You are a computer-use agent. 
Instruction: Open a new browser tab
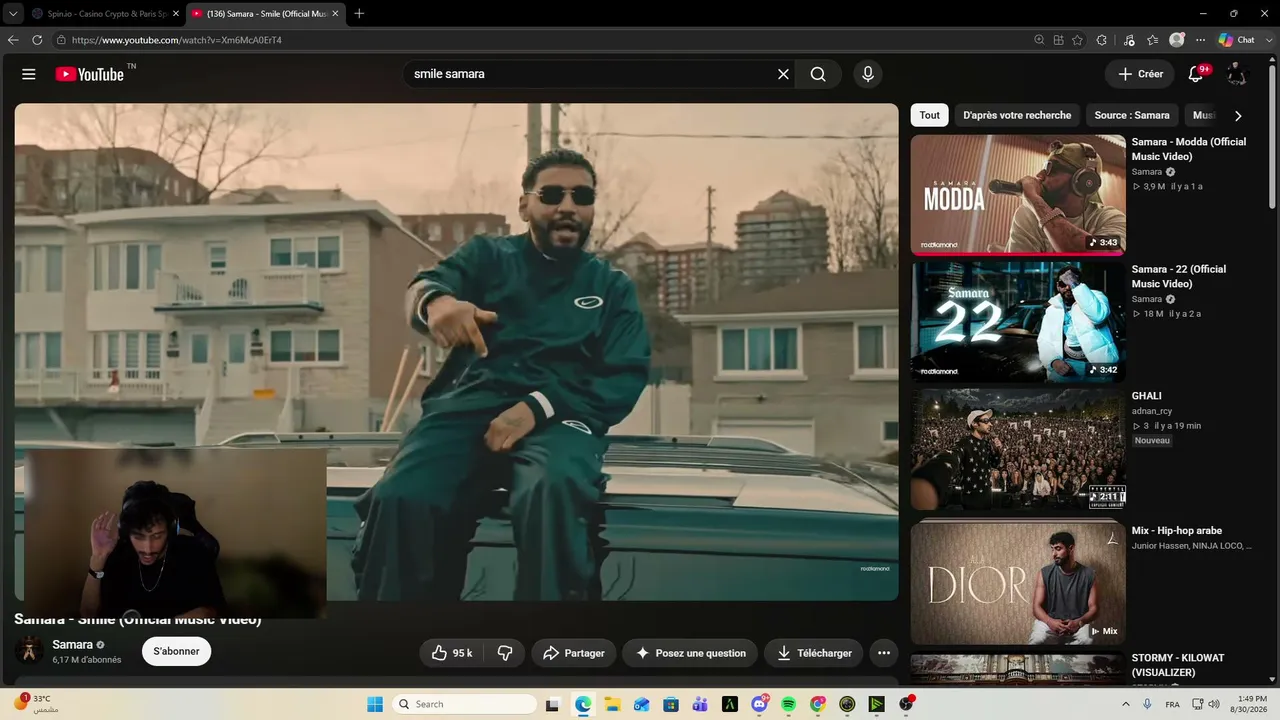(359, 13)
